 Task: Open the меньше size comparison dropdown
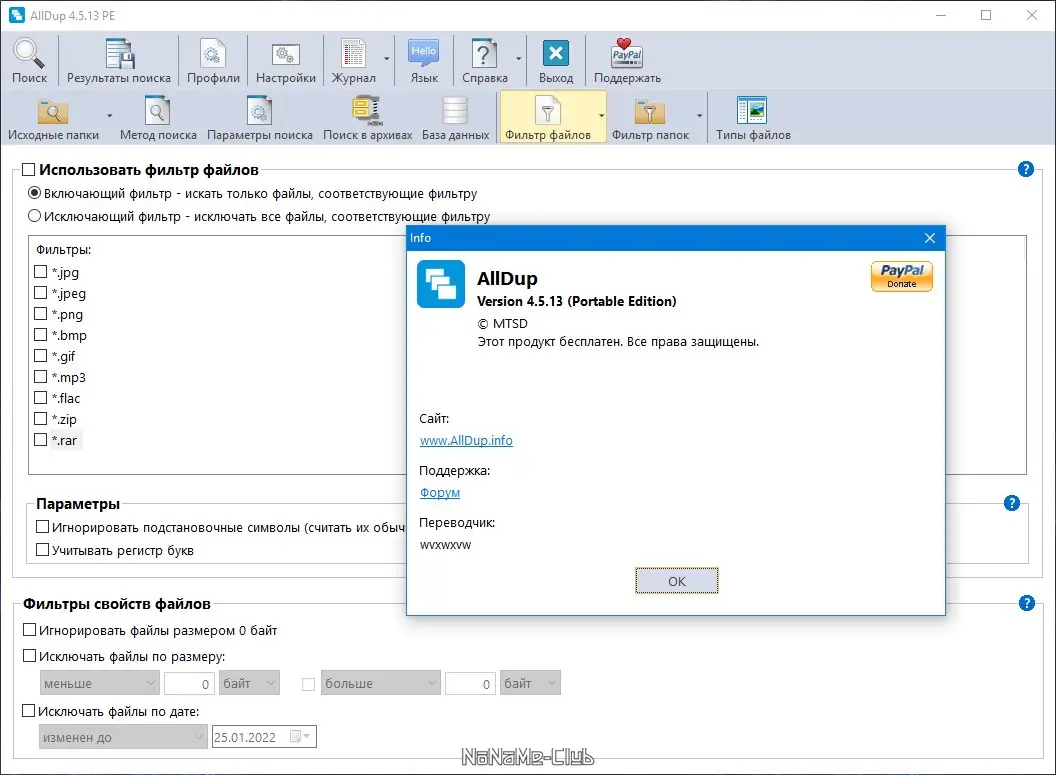pyautogui.click(x=100, y=683)
